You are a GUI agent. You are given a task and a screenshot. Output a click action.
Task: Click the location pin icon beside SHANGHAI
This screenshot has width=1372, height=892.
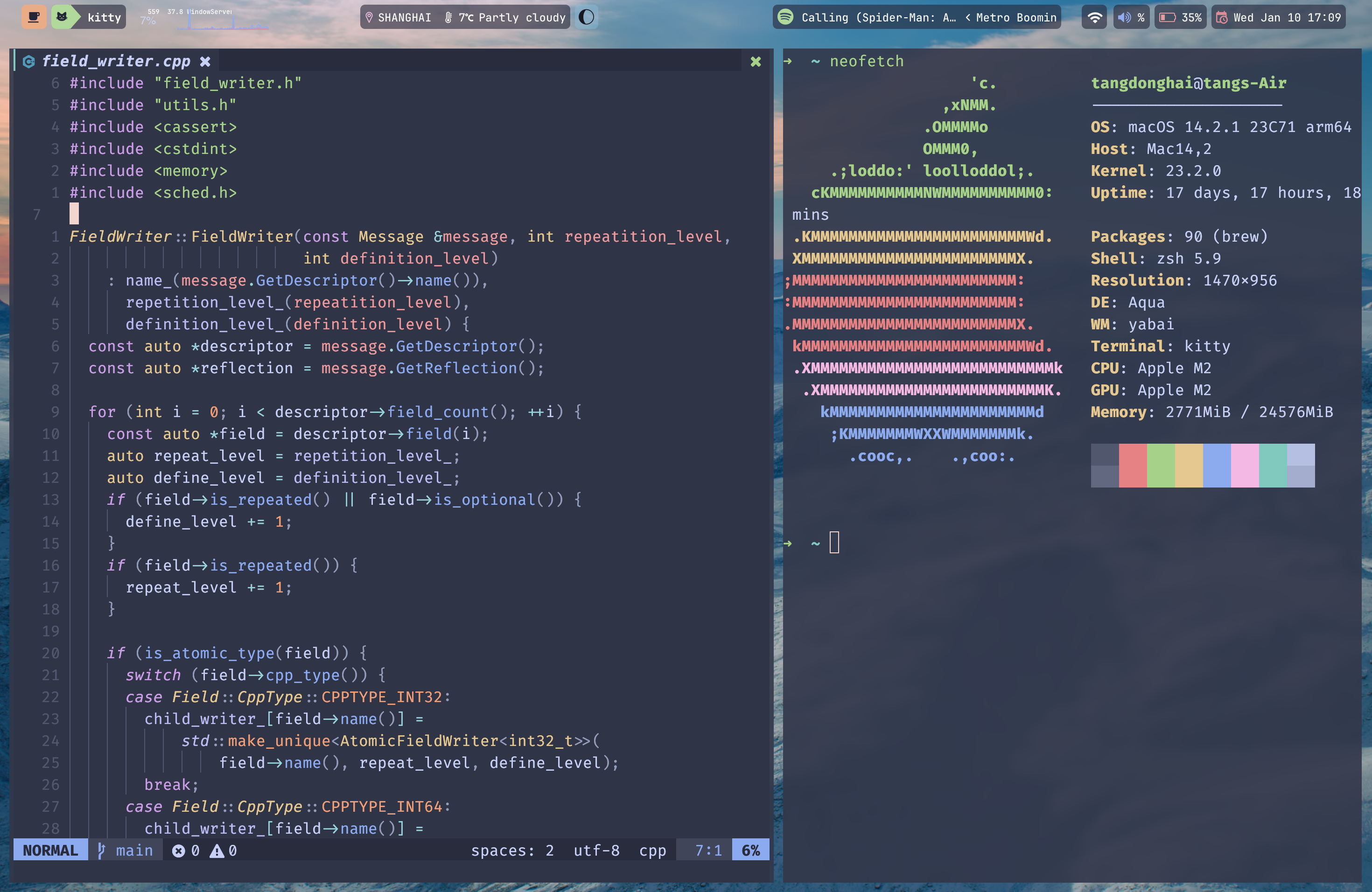coord(370,17)
